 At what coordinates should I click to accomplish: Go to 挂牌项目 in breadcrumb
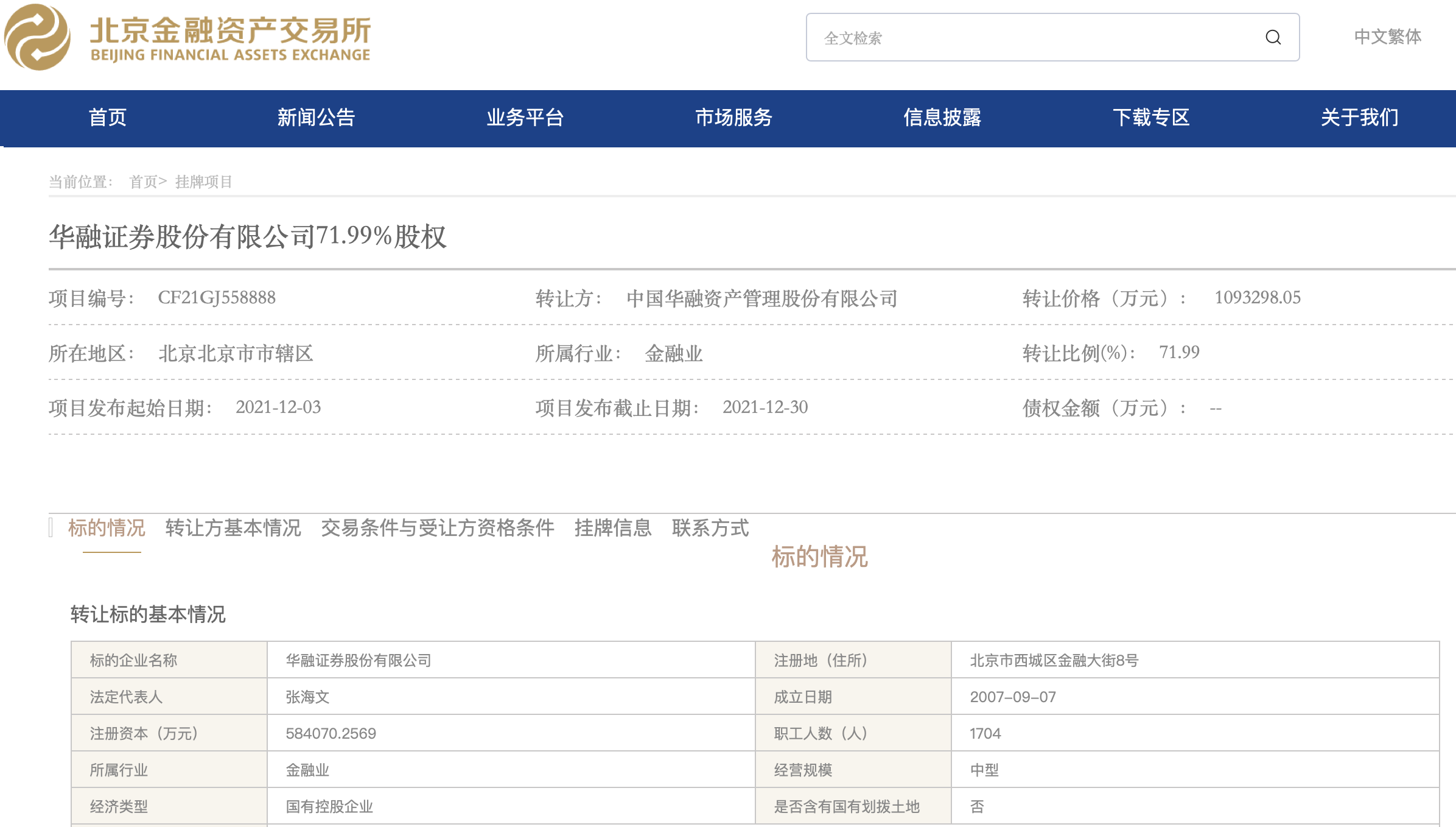(x=203, y=182)
